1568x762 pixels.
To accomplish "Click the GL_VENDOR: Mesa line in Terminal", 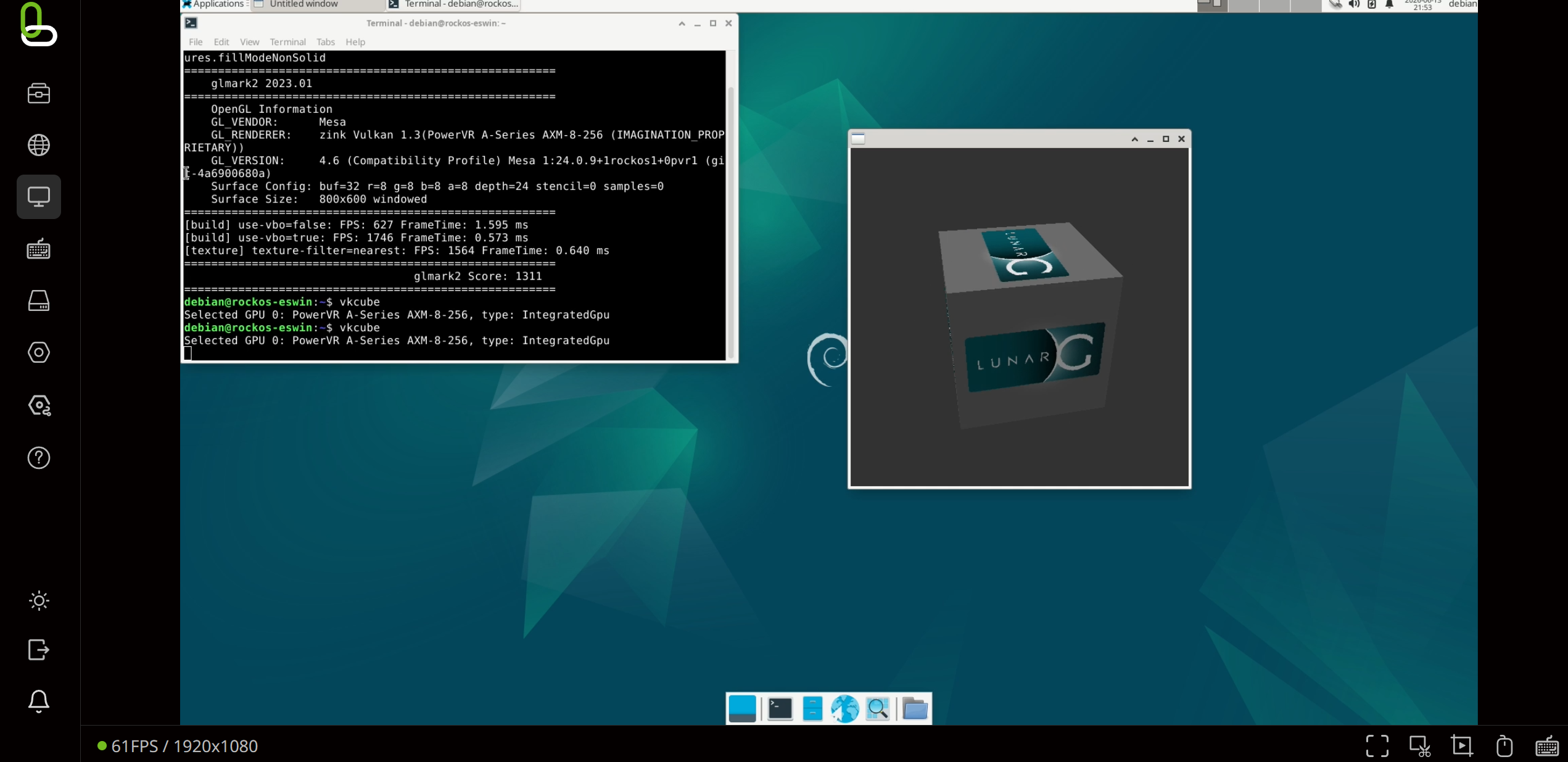I will tap(278, 122).
